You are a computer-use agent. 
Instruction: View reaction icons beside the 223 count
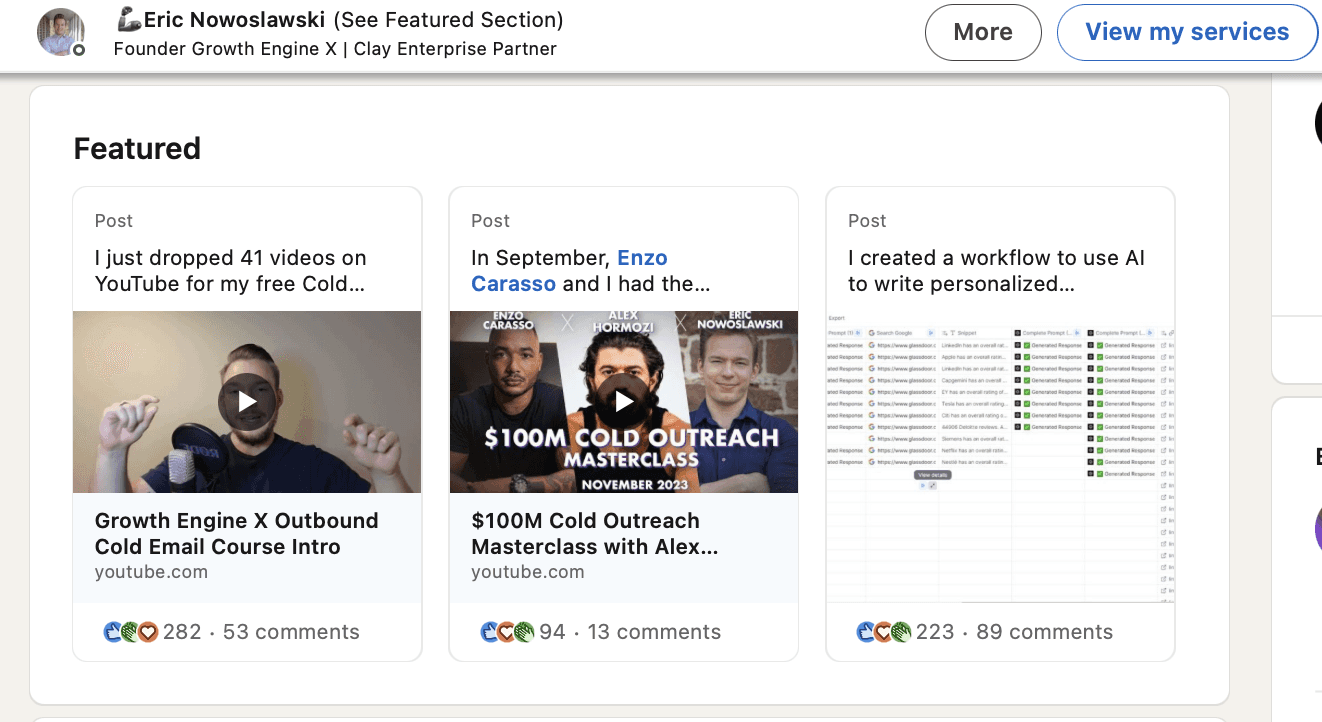coord(884,632)
